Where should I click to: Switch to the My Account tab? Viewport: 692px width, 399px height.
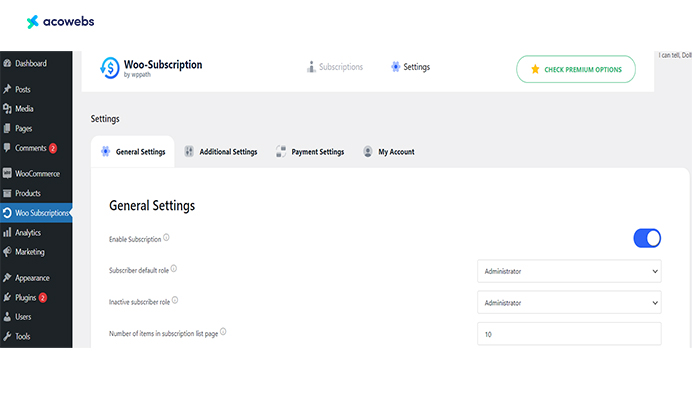click(x=389, y=152)
